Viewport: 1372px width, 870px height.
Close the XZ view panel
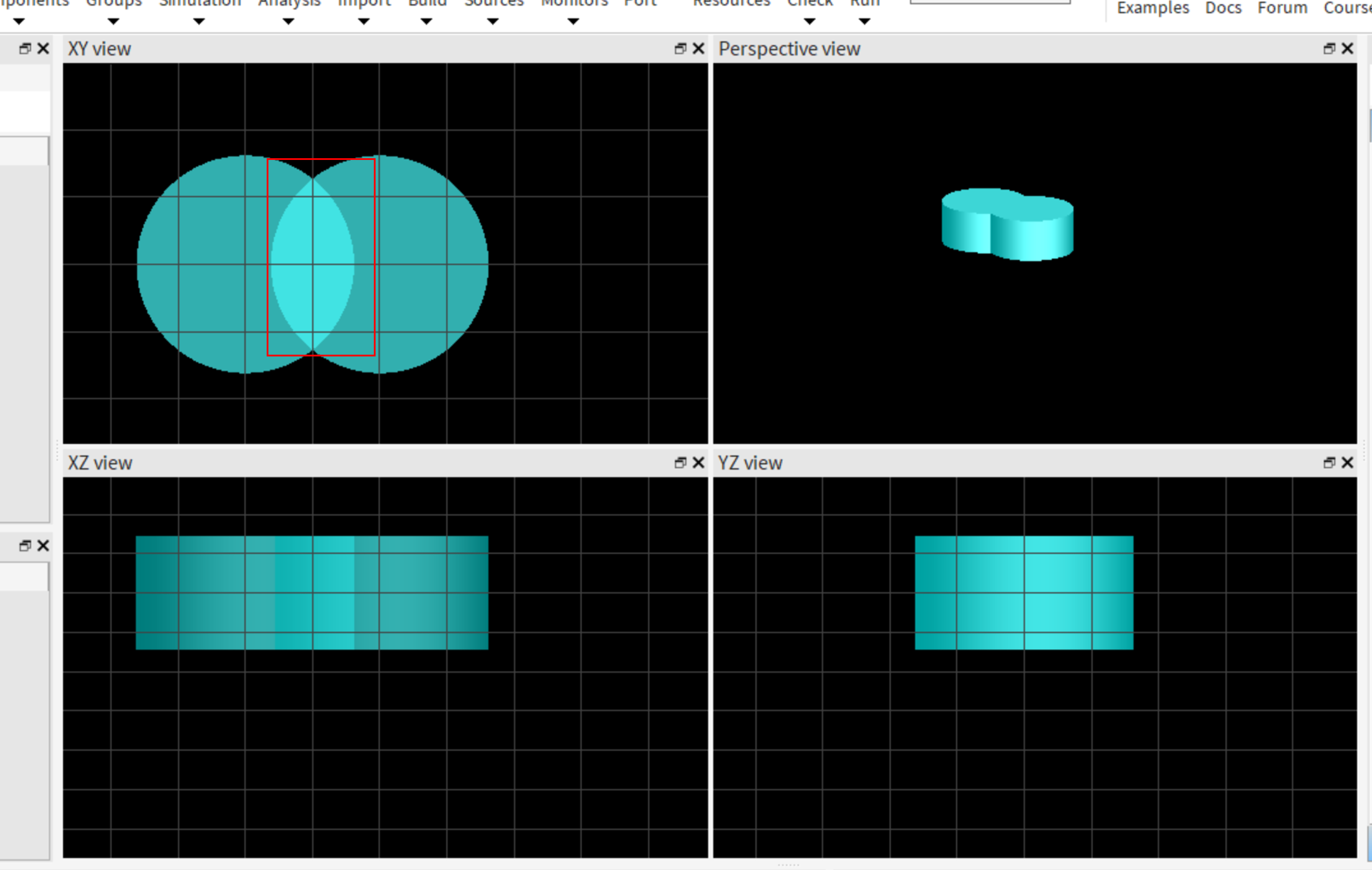tap(698, 462)
